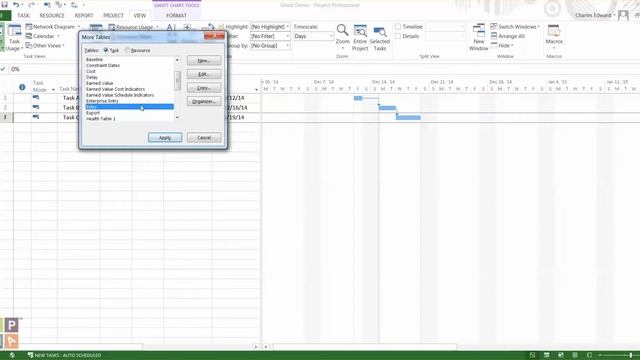Enable the Timeline checkbox
This screenshot has width=640, height=360.
pyautogui.click(x=398, y=27)
